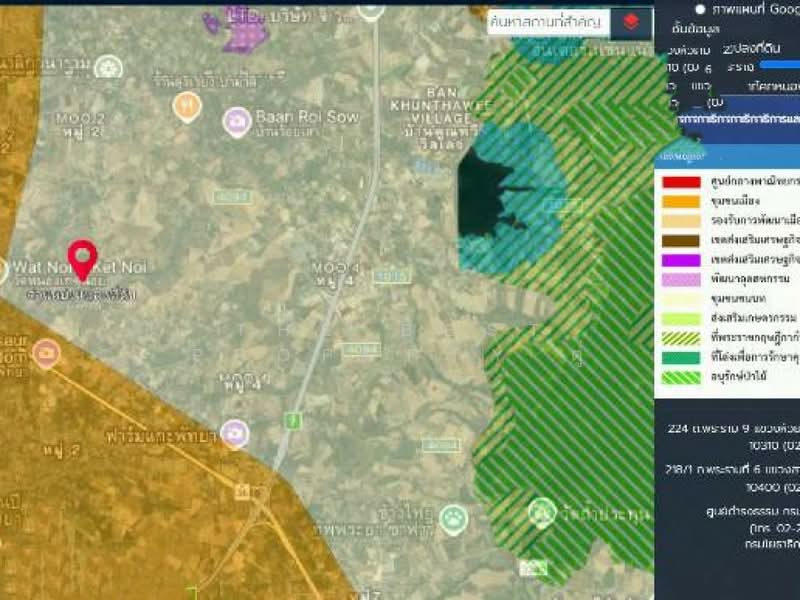Viewport: 800px width, 600px height.
Task: Click the purple legend color swatch
Action: 679,261
